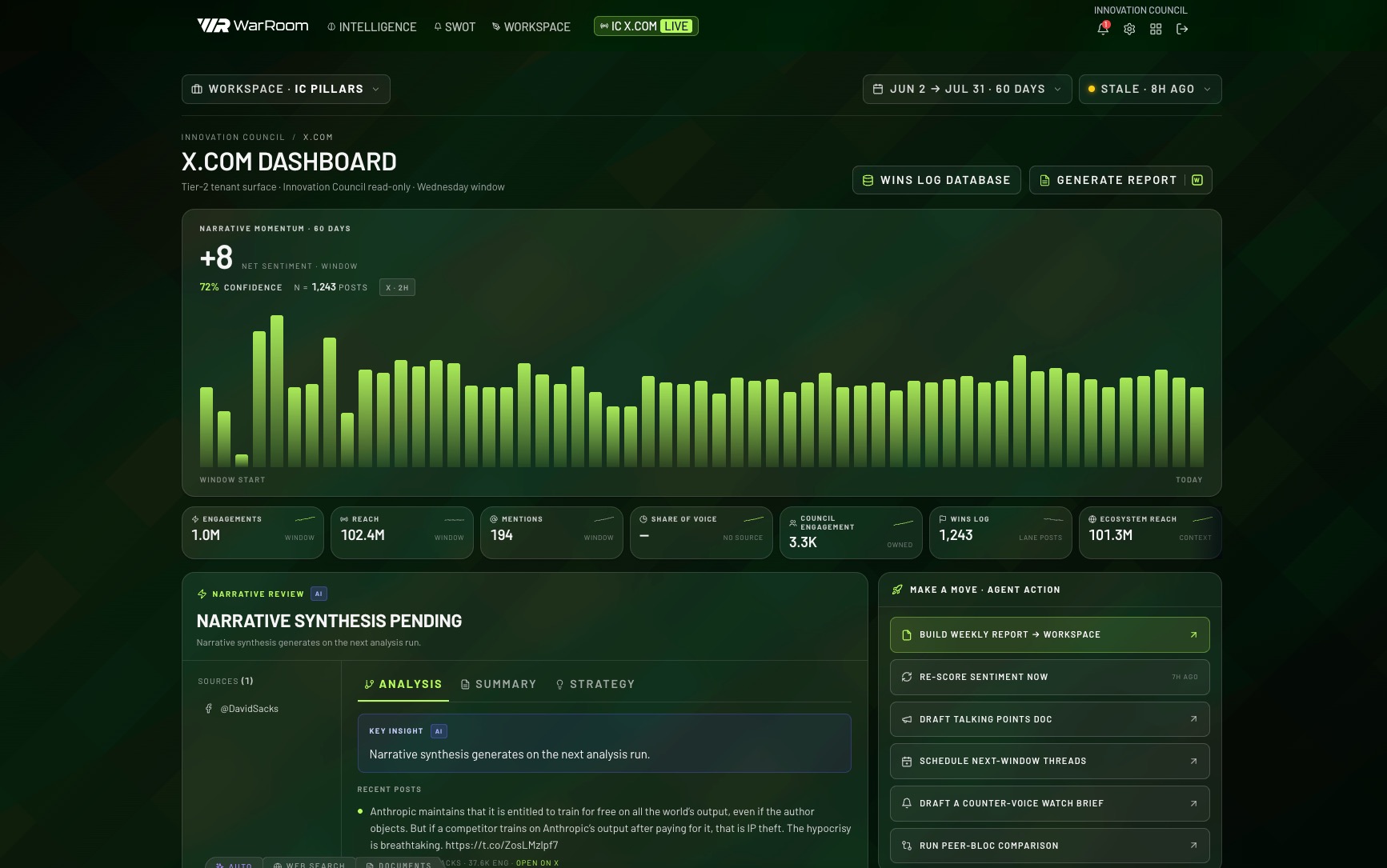1387x868 pixels.
Task: Click the icon beside @DavidSacks
Action: point(209,709)
